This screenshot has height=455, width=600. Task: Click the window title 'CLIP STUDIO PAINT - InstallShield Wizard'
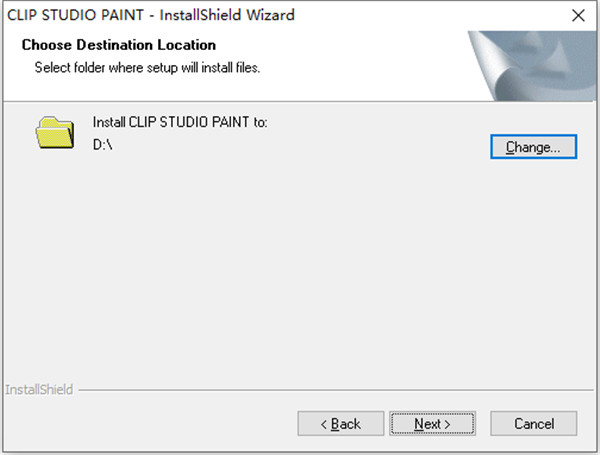[151, 15]
